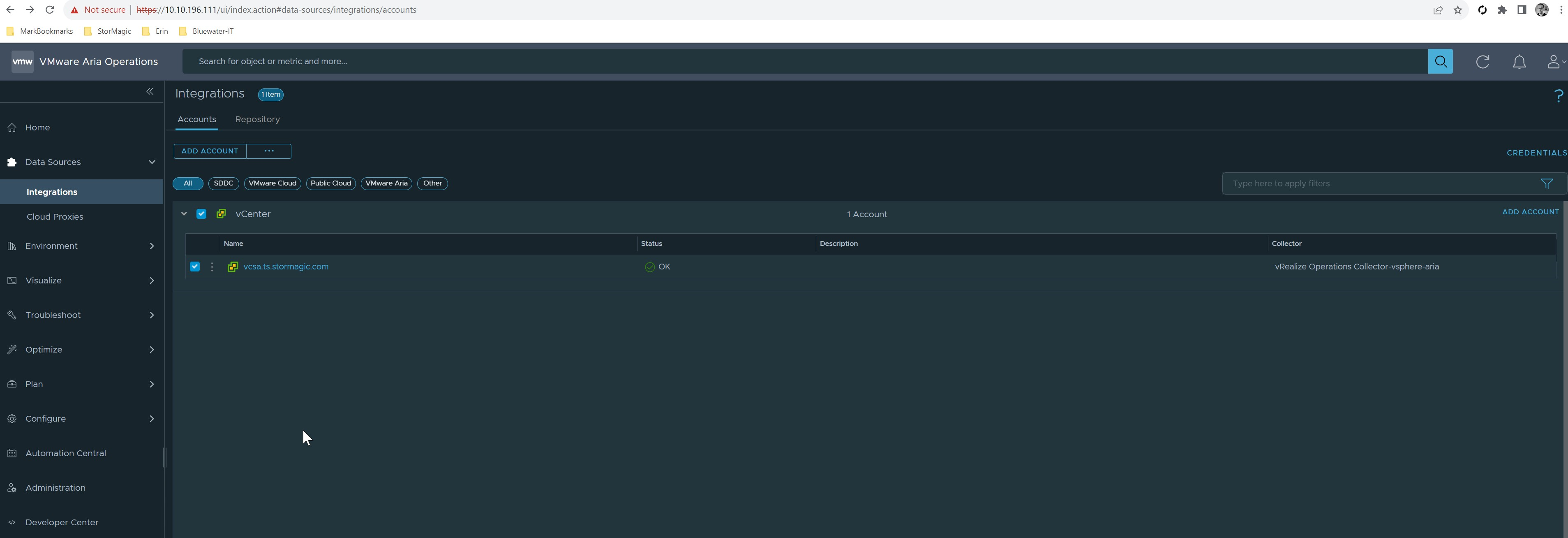Click the browser back arrow
Image resolution: width=1568 pixels, height=538 pixels.
pyautogui.click(x=10, y=10)
